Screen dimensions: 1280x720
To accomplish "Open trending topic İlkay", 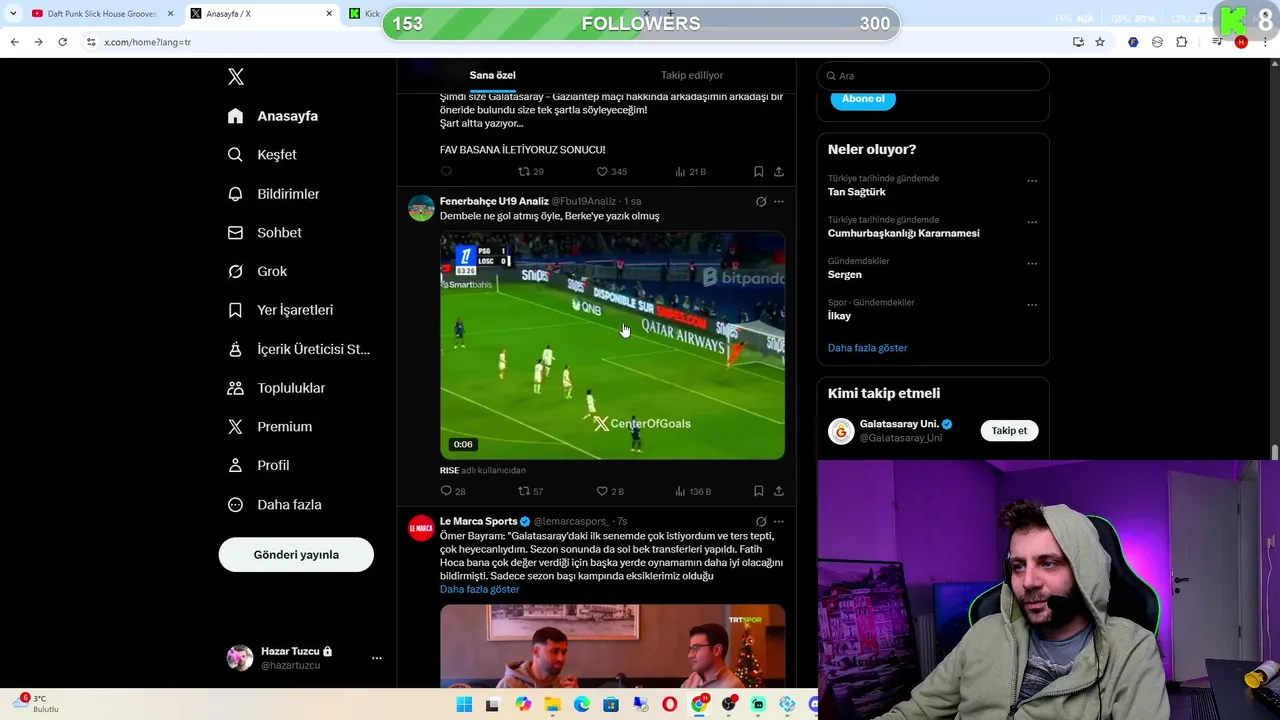I will (839, 316).
